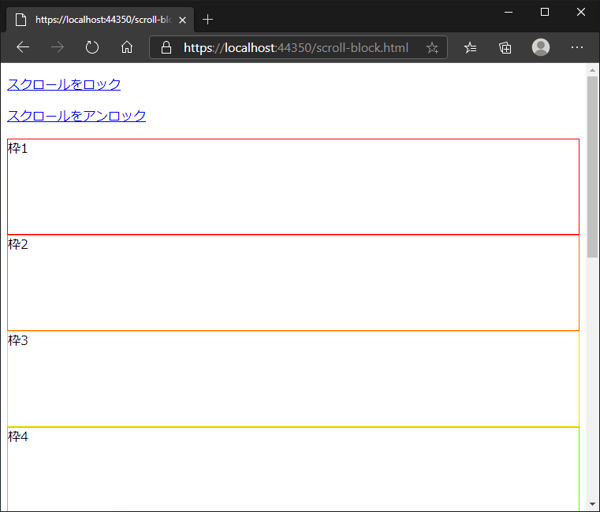Click the スクロールをロック link
600x512 pixels.
[64, 84]
